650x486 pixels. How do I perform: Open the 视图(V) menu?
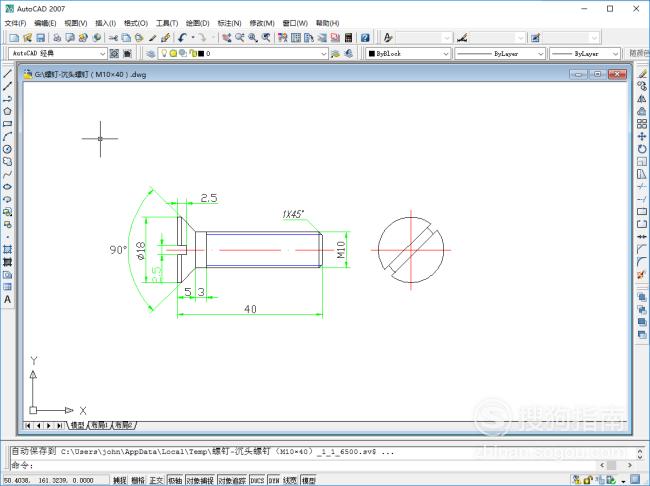pyautogui.click(x=76, y=23)
